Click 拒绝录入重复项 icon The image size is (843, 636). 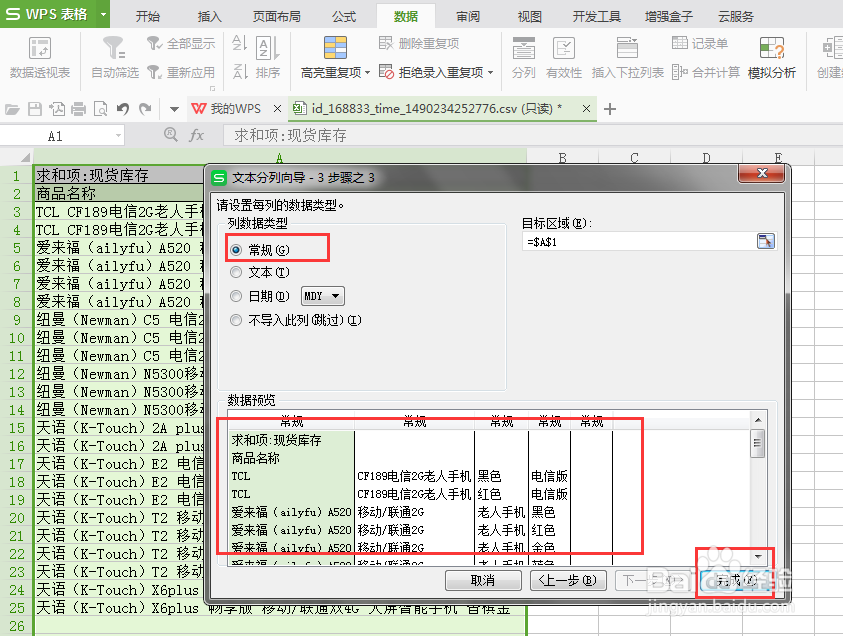click(386, 72)
